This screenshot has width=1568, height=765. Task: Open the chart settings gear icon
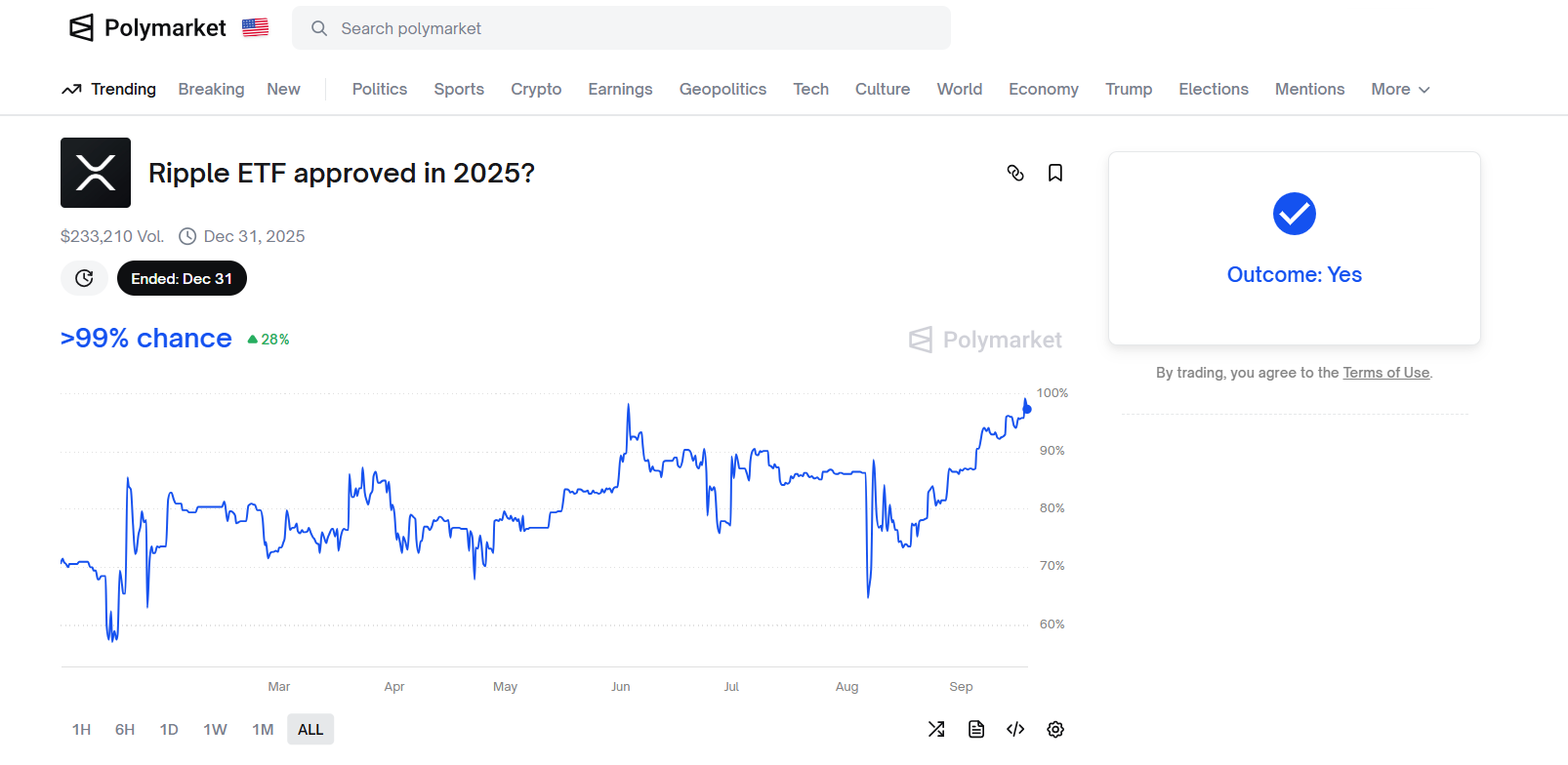[1055, 729]
